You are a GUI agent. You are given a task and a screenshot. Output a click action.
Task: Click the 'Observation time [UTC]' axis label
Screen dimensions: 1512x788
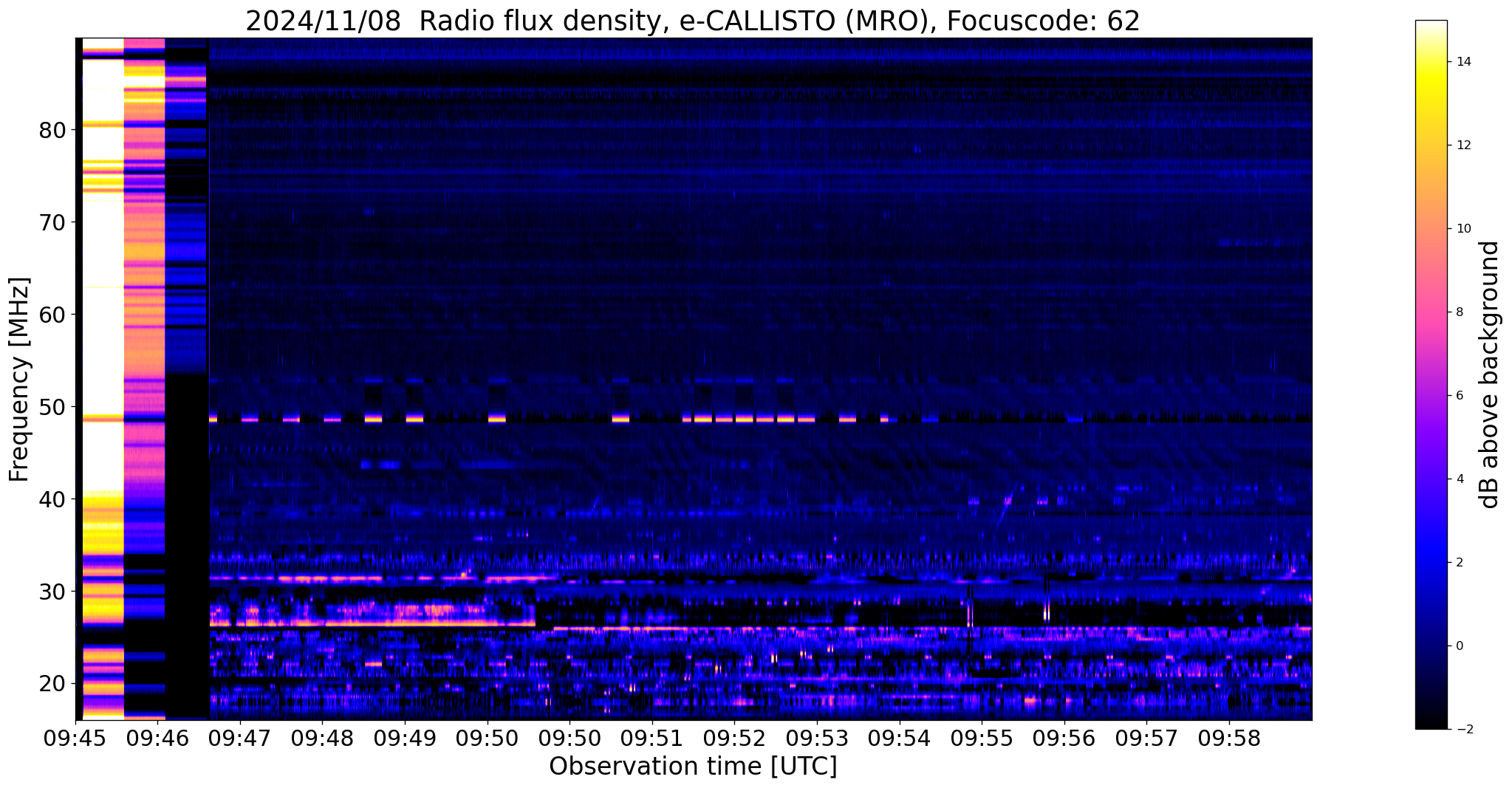click(693, 767)
